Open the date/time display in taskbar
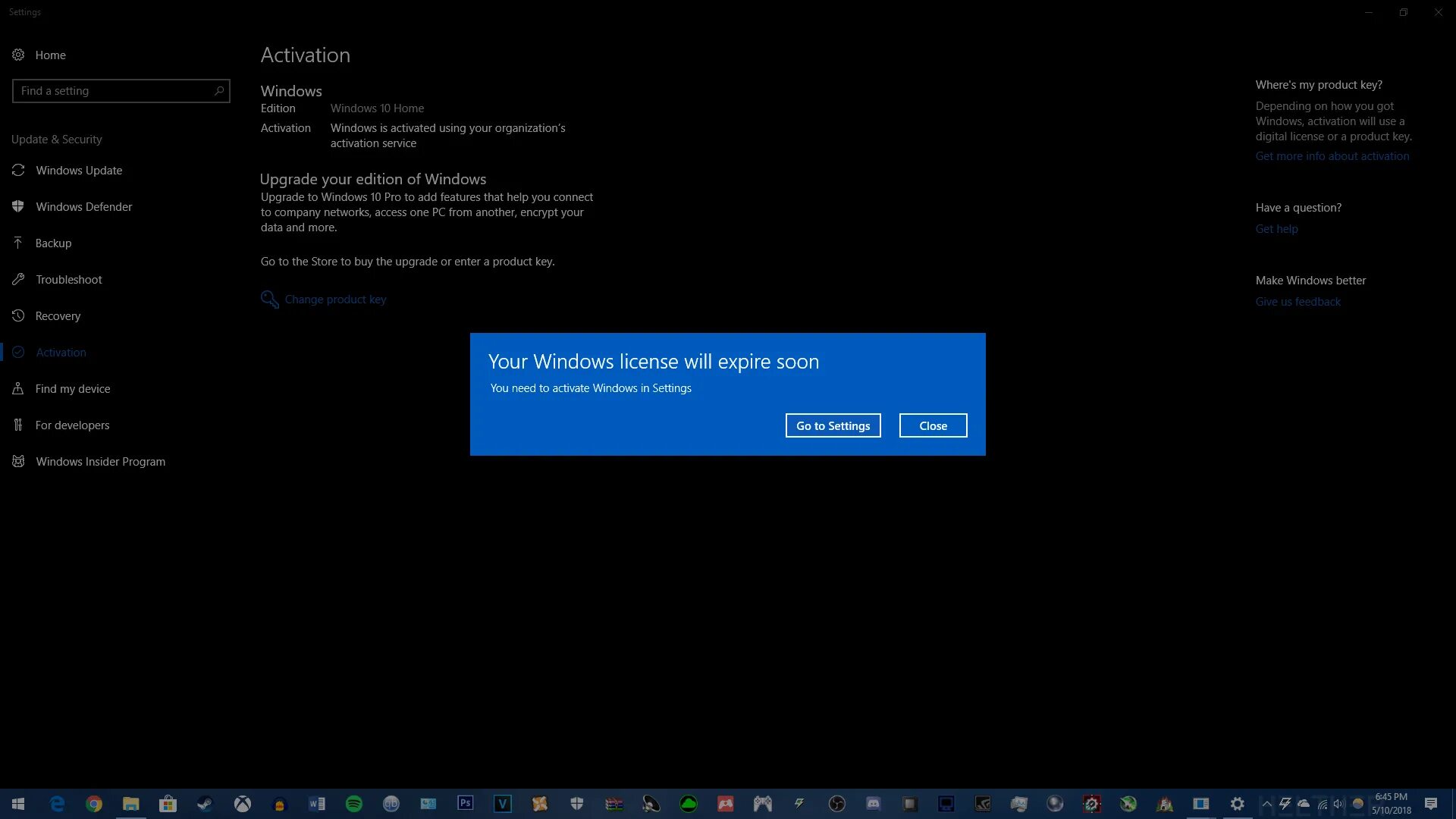Screen dimensions: 1456x819 coord(1393,803)
